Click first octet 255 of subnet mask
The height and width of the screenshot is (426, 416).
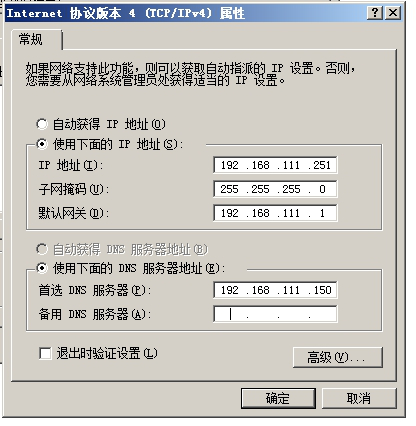click(x=229, y=189)
